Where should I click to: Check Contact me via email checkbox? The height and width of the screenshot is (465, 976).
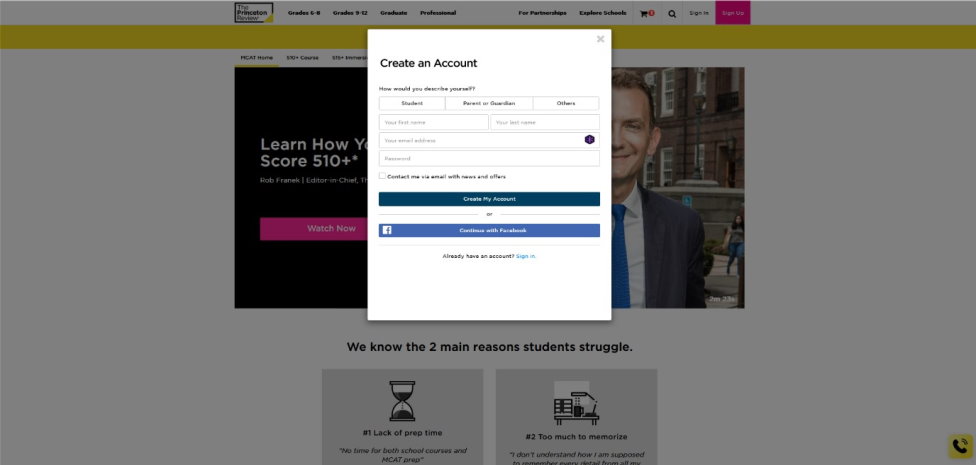(x=382, y=176)
